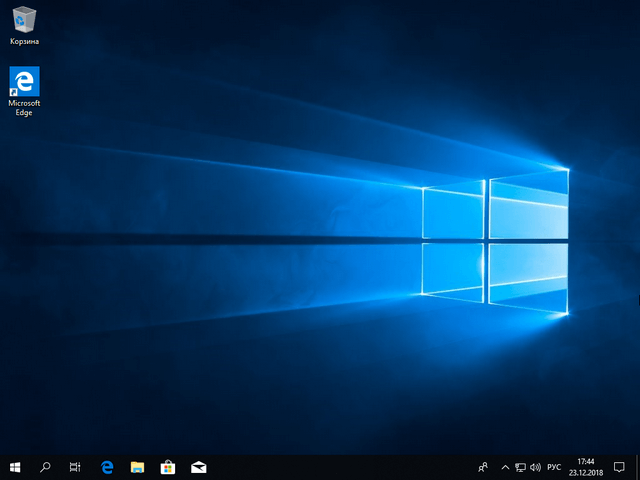Open calendar from the 17:44 clock

585,467
